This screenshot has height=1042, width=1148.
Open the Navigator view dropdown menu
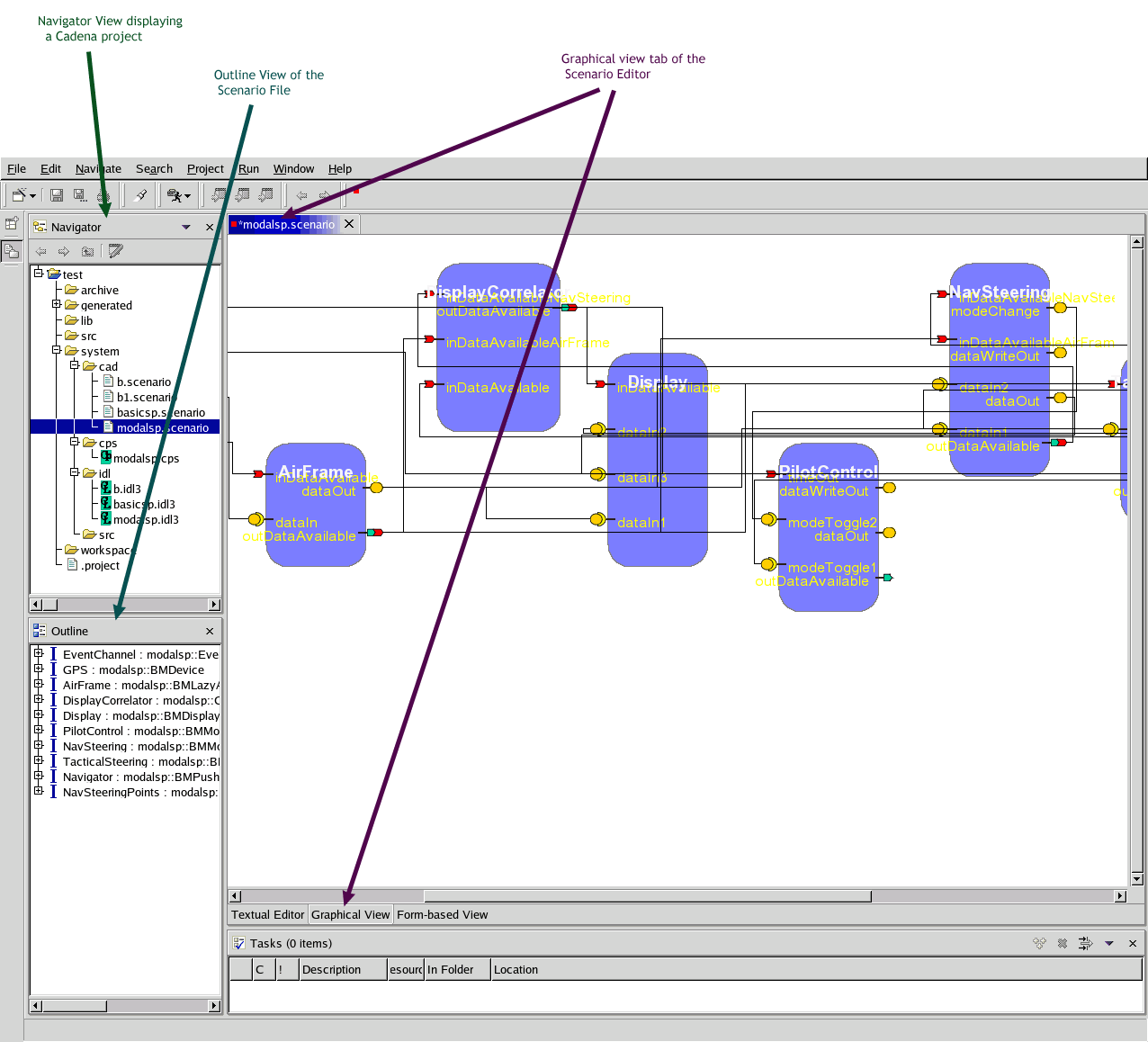[186, 228]
